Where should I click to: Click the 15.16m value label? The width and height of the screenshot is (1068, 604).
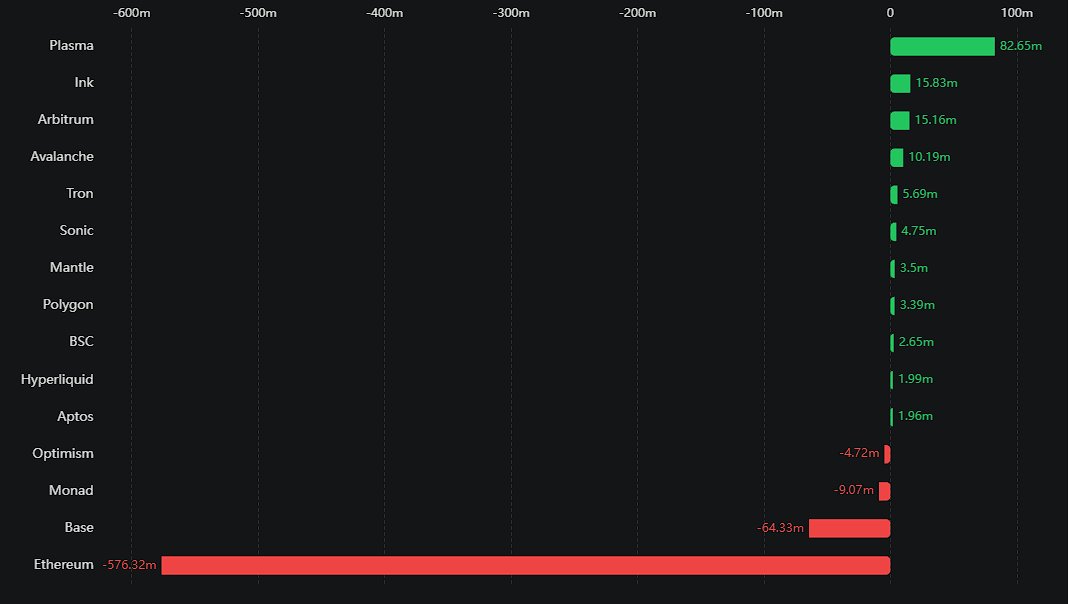tap(935, 120)
